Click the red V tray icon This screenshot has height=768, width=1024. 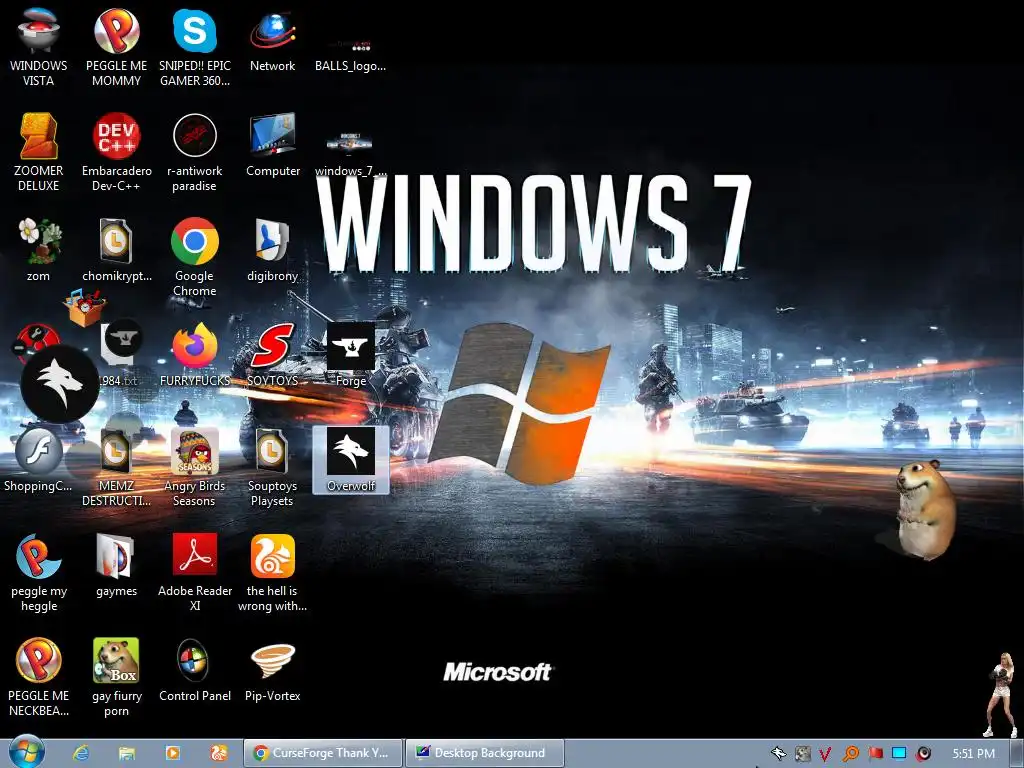826,754
